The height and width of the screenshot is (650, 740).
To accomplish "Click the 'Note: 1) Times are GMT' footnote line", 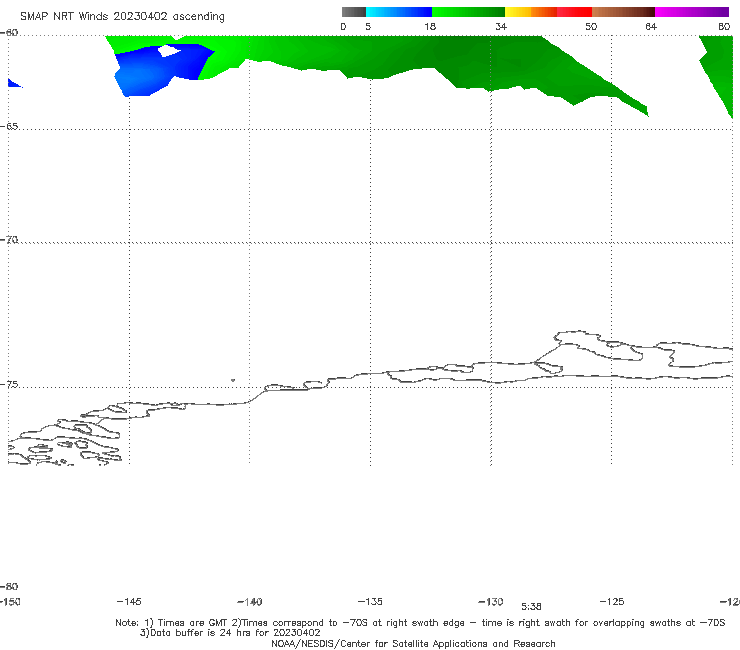I will point(420,623).
